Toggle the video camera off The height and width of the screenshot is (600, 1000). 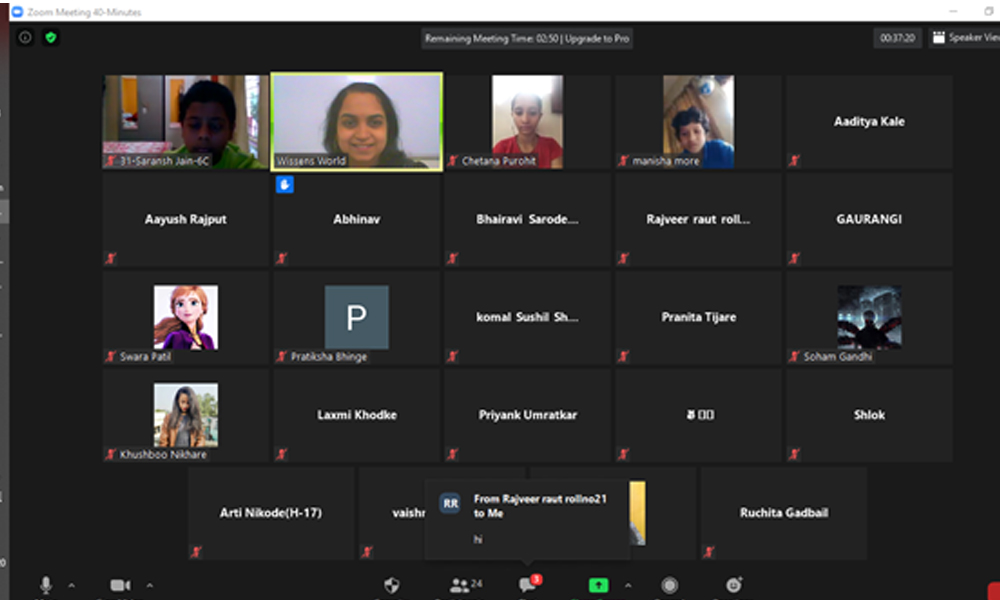pyautogui.click(x=120, y=585)
